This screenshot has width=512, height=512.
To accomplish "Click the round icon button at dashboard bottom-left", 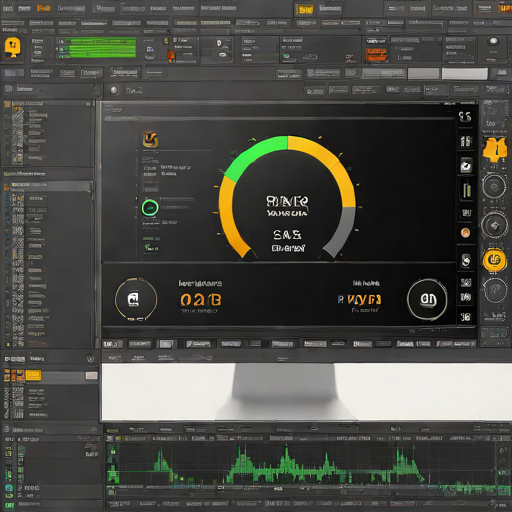I will point(136,299).
